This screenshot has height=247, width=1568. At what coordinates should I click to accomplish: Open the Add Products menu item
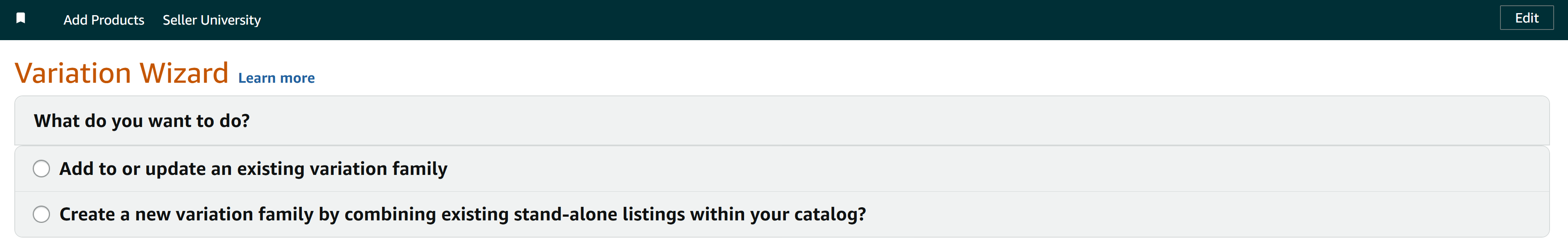tap(104, 20)
